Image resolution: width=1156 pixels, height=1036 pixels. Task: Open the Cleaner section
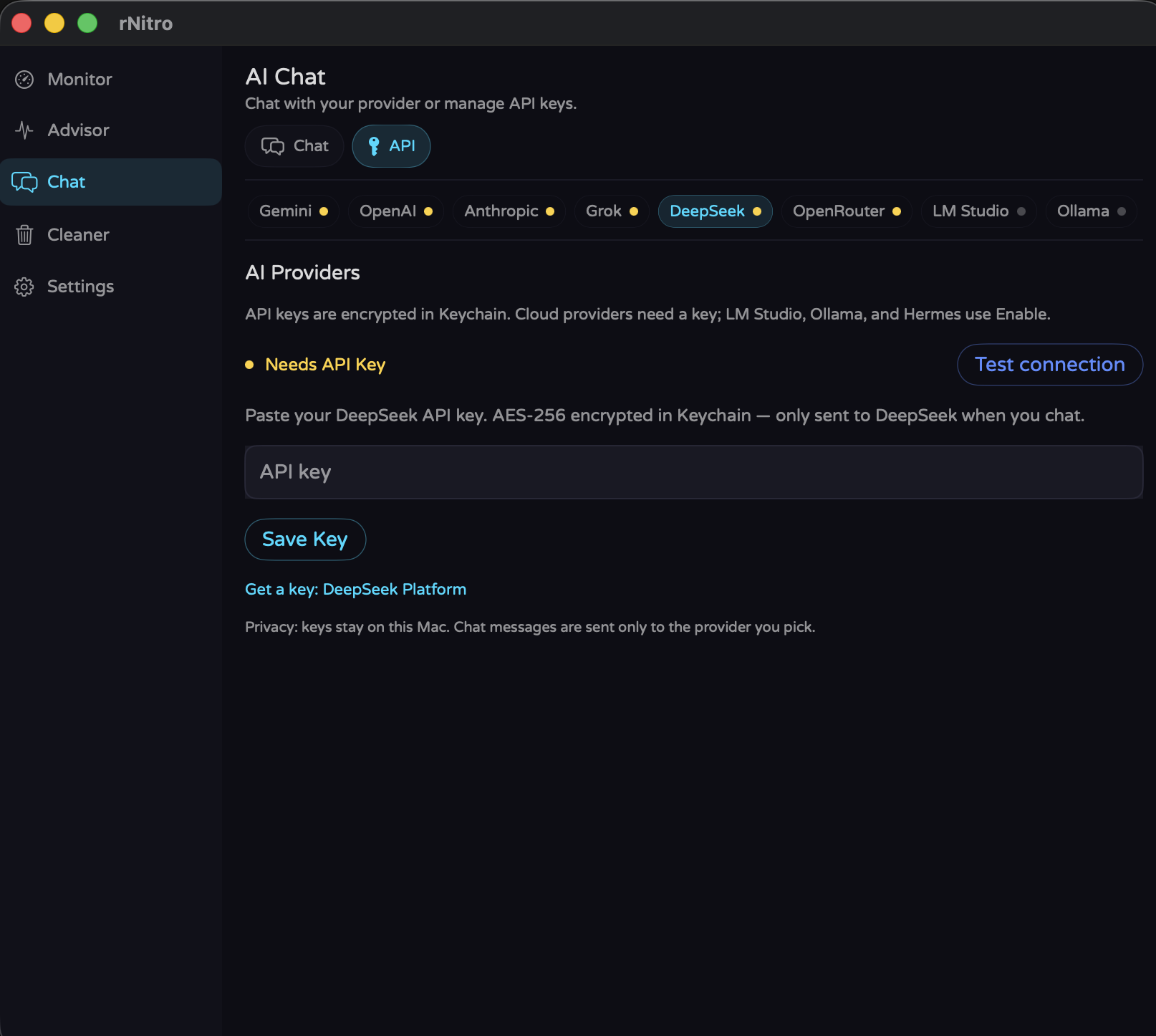[x=111, y=235]
